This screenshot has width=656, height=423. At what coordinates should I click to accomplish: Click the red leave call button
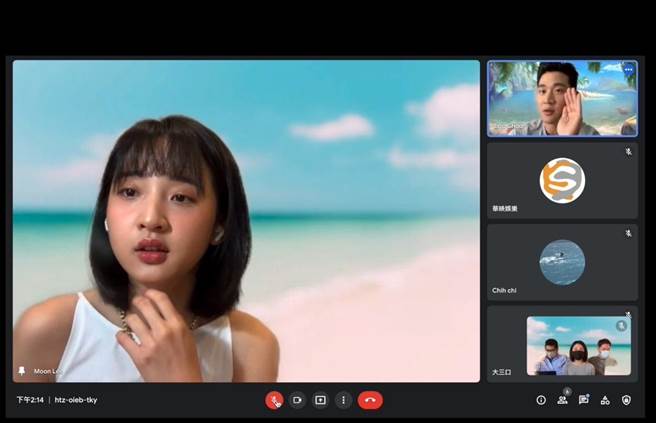point(370,400)
